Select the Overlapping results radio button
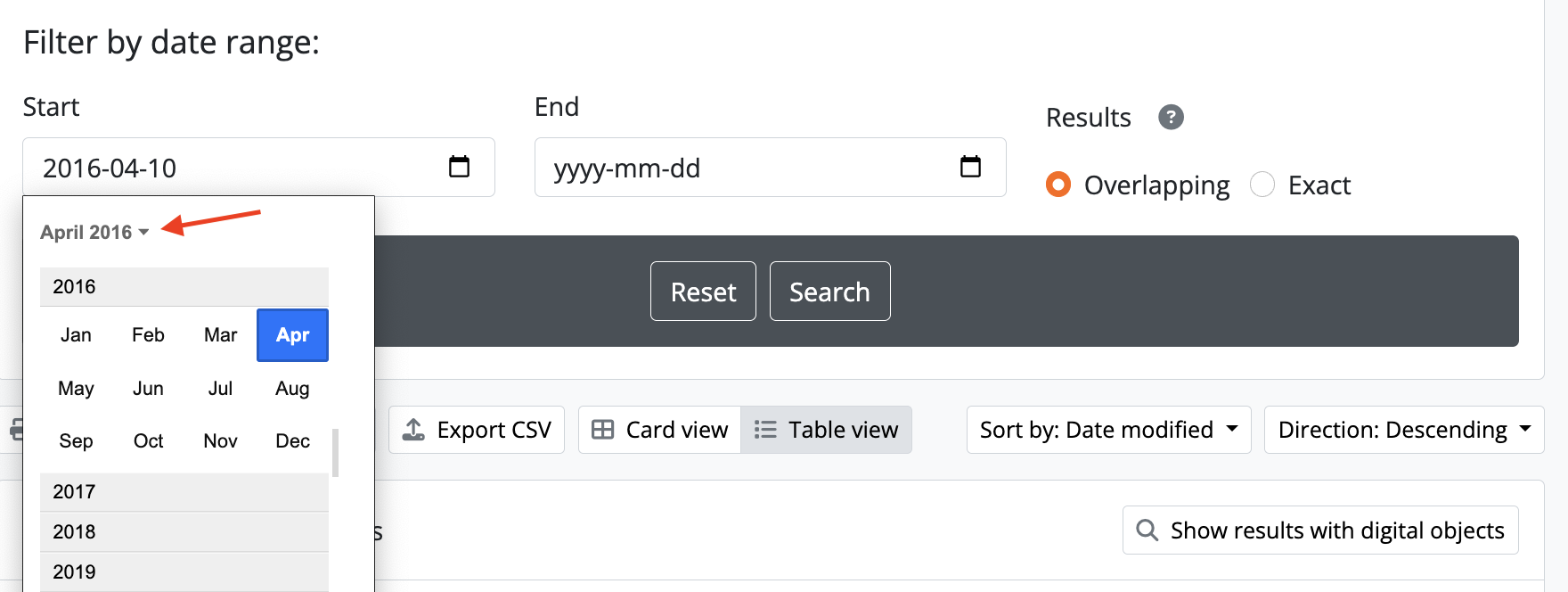 tap(1058, 185)
